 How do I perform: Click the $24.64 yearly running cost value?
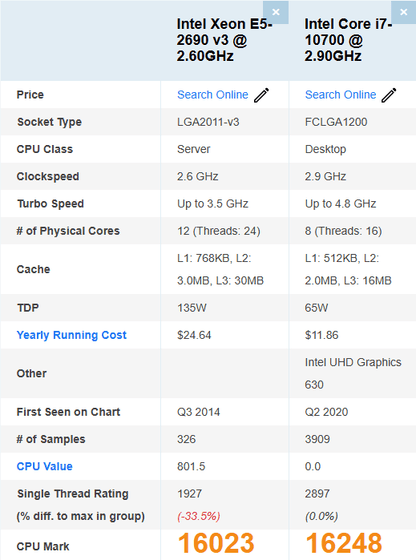click(x=194, y=335)
